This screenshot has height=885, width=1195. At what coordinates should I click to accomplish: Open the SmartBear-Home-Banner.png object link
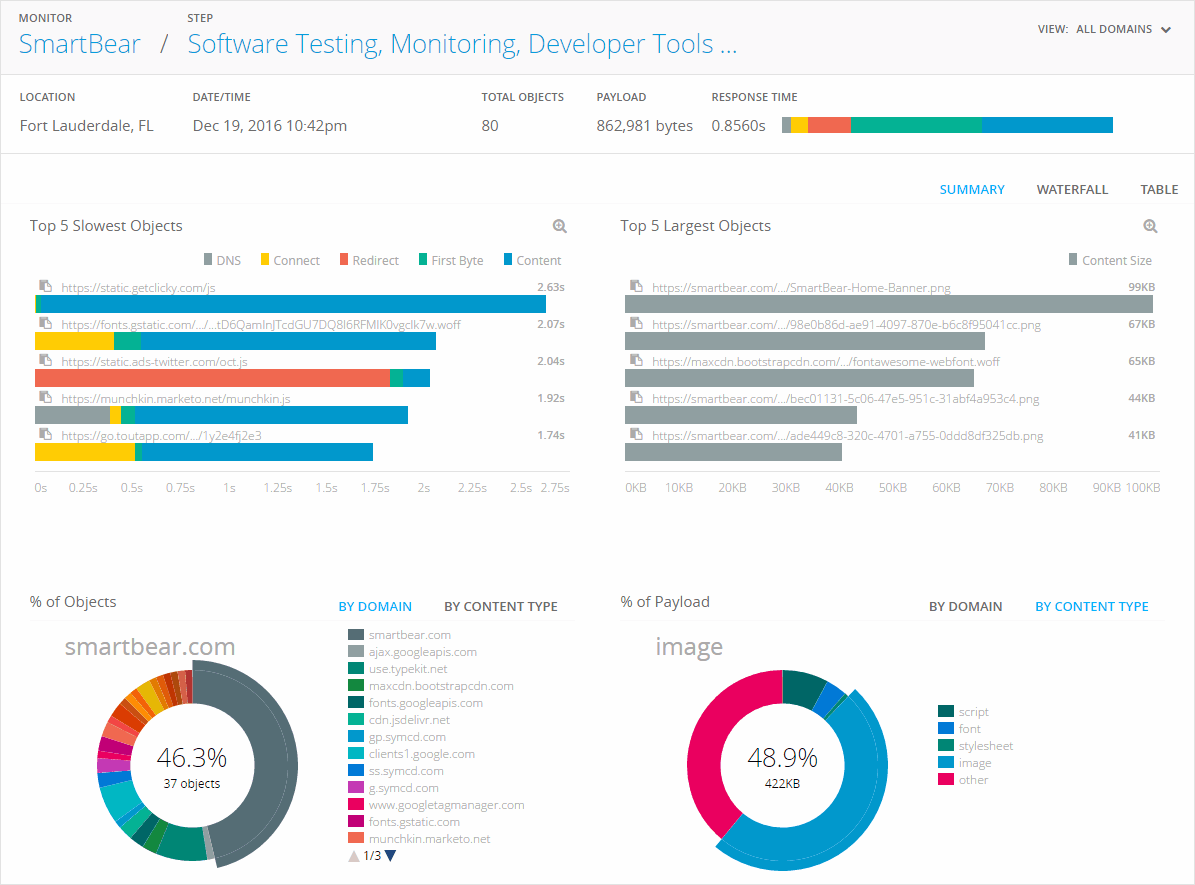coord(802,287)
